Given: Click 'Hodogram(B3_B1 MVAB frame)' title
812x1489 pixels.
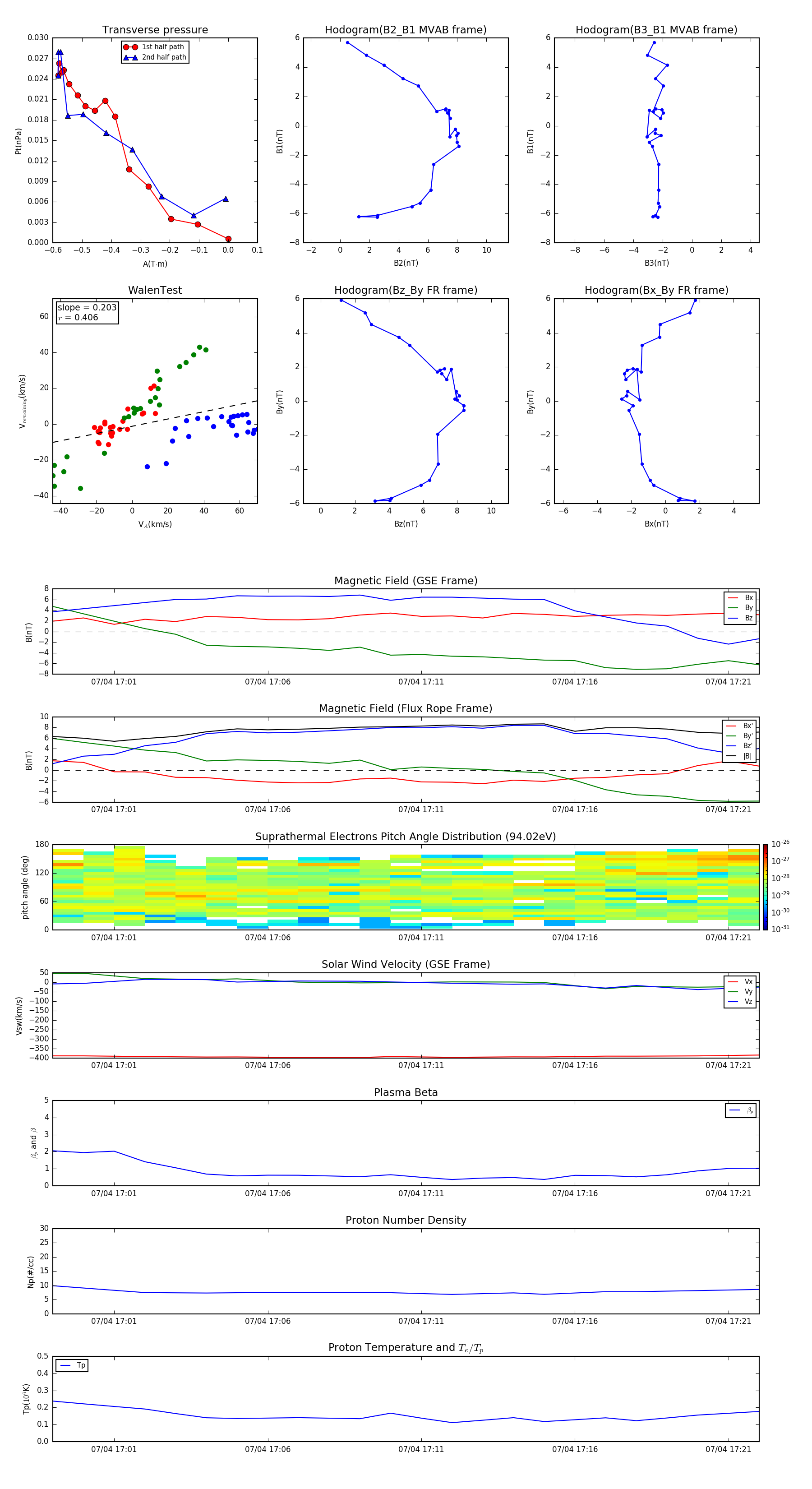Looking at the screenshot, I should coord(656,30).
